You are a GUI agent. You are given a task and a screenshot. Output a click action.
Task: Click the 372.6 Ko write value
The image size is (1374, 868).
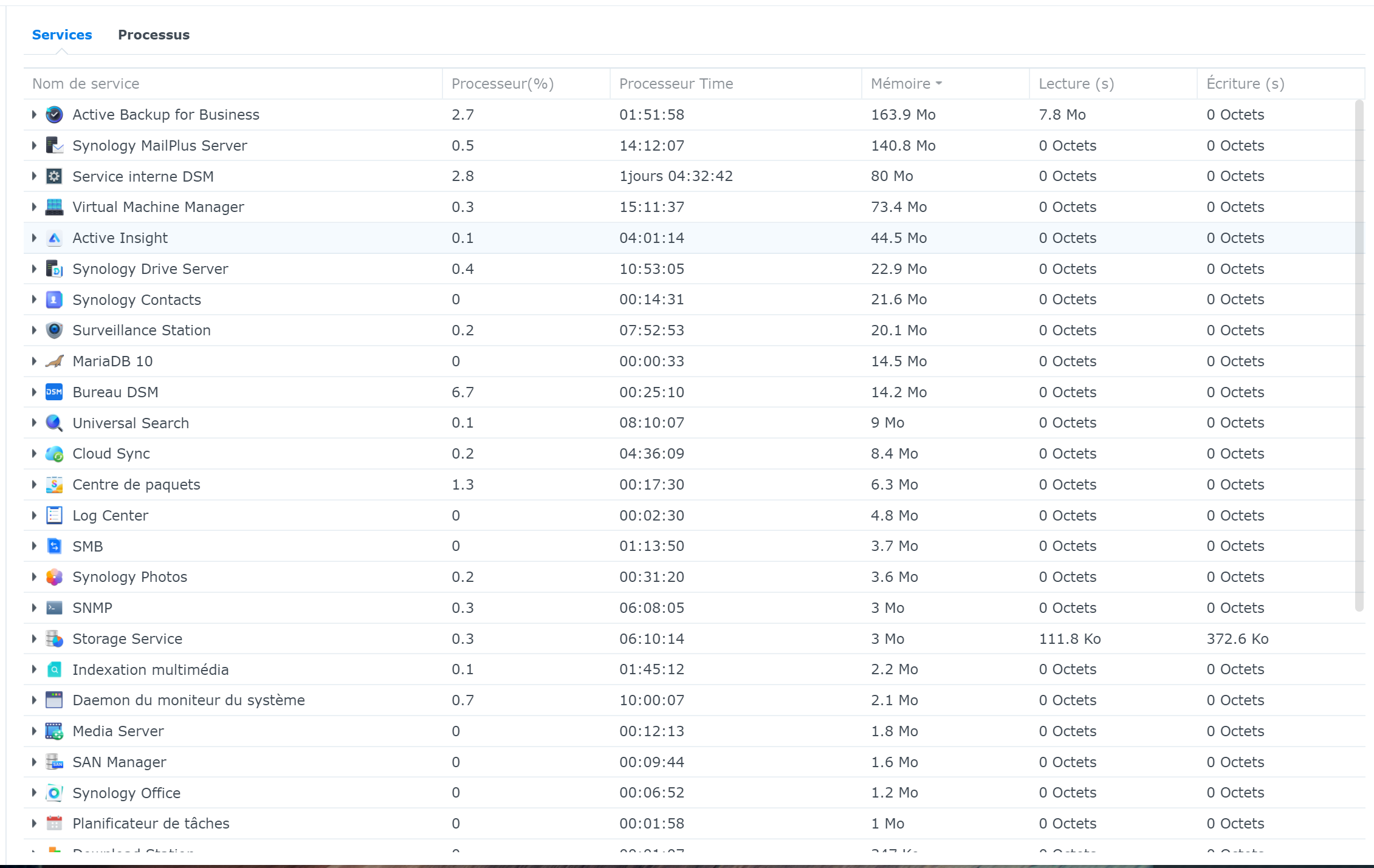(x=1237, y=638)
